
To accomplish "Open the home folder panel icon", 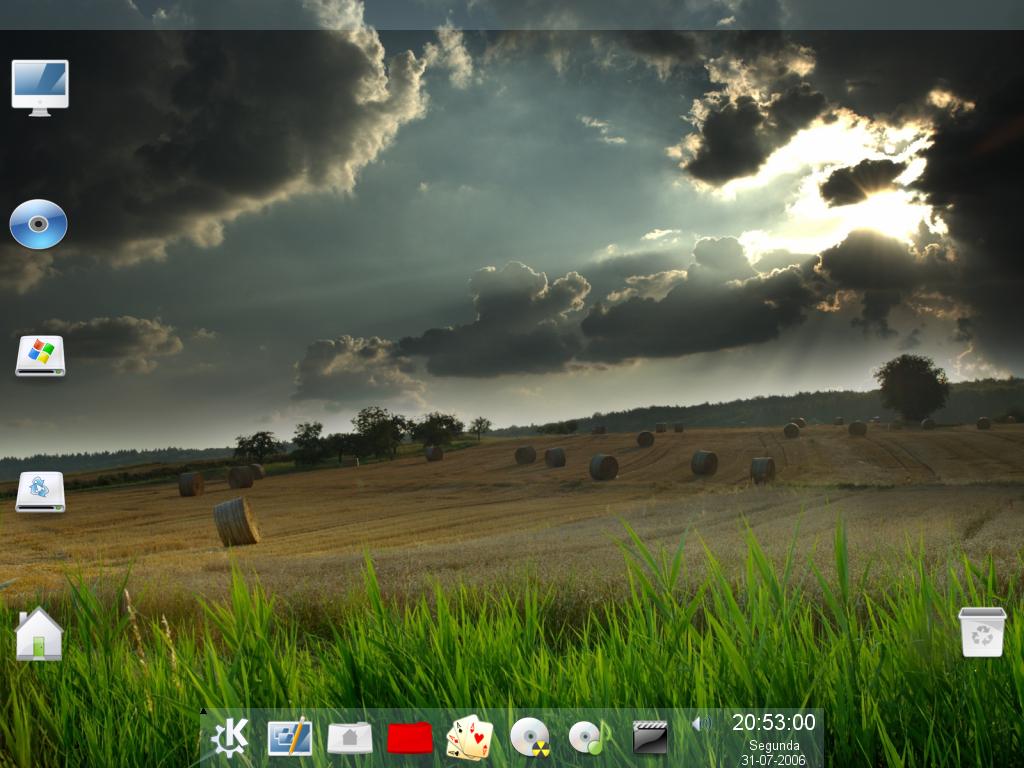I will pos(349,739).
